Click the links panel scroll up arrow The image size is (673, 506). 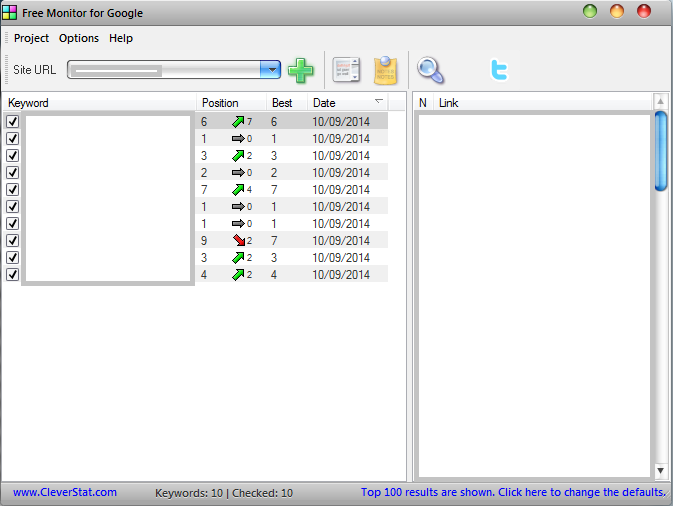coord(661,102)
